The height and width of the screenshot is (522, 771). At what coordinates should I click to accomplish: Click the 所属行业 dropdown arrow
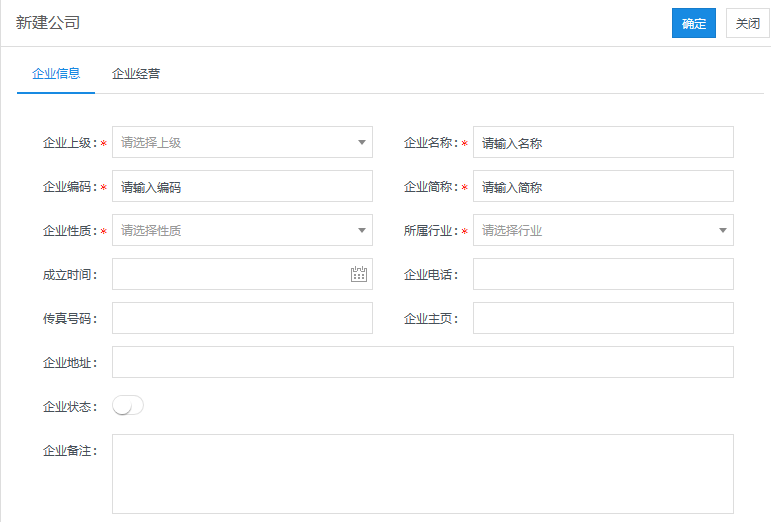pos(723,230)
